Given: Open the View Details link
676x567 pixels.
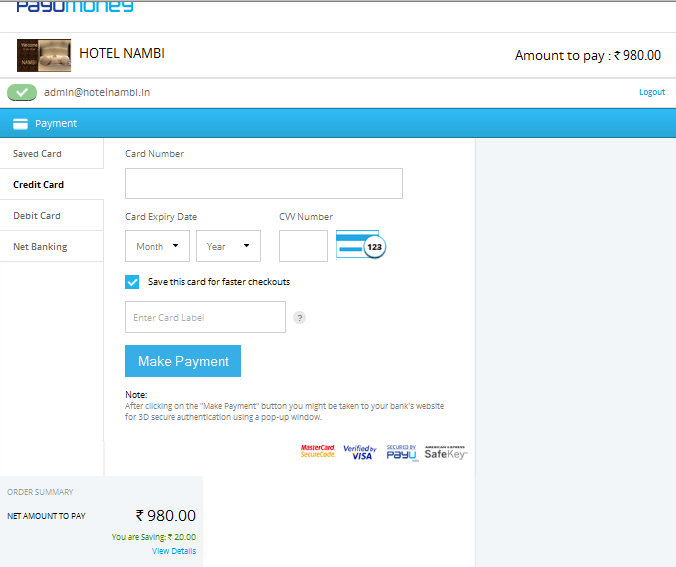Looking at the screenshot, I should pyautogui.click(x=174, y=551).
